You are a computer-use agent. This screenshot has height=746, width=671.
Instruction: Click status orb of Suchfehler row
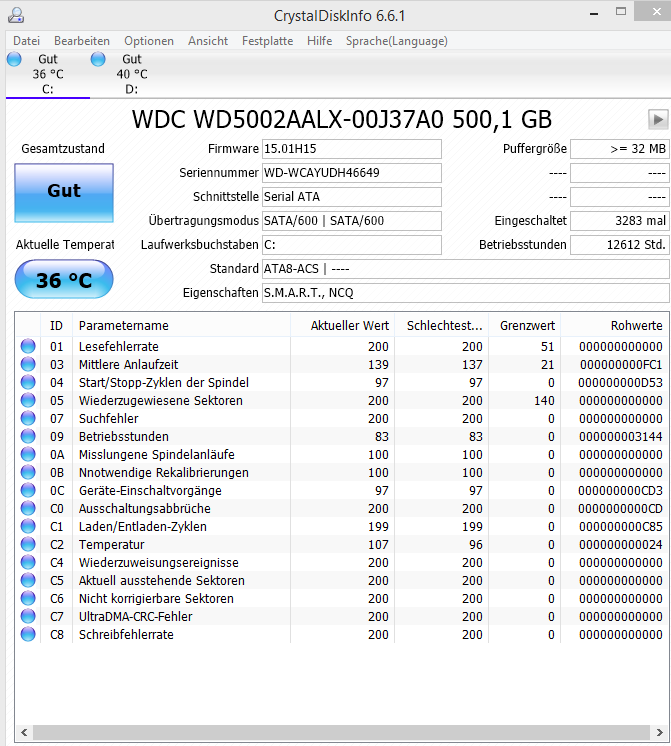[x=28, y=418]
